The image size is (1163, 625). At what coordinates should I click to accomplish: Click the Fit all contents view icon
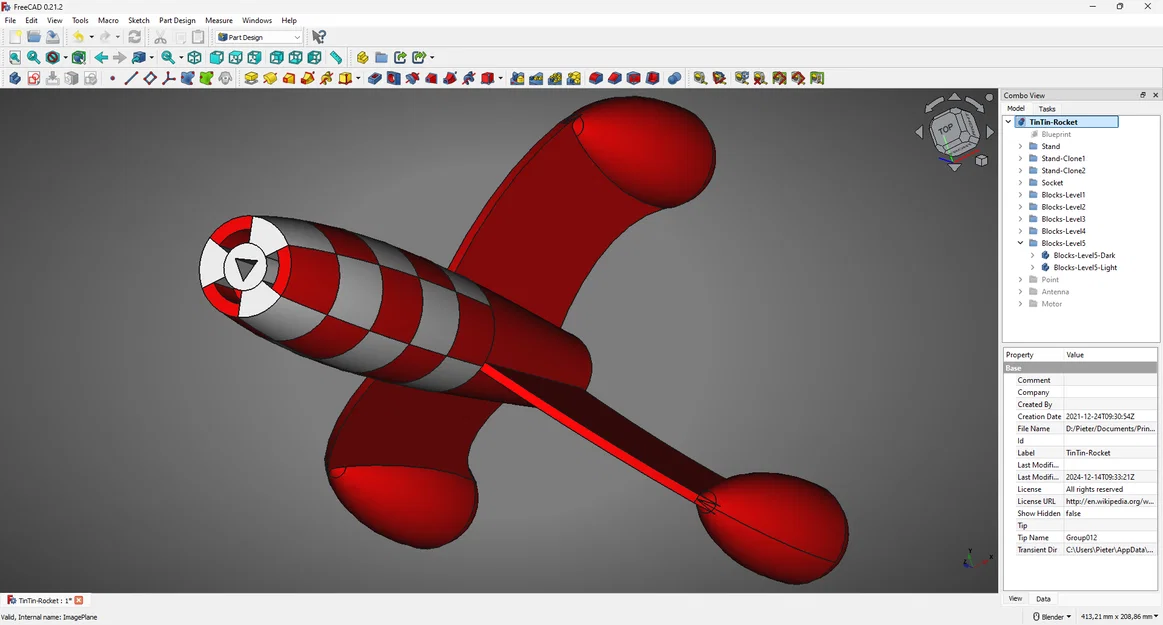click(x=15, y=57)
